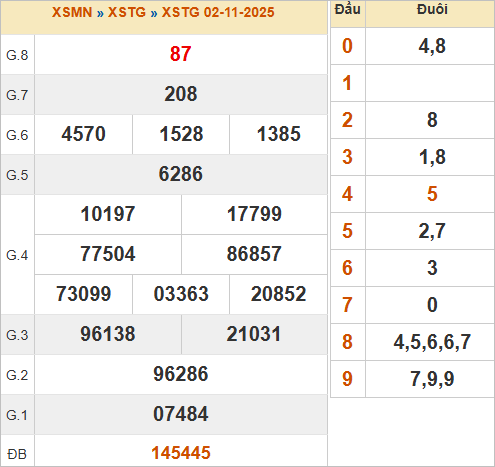
Task: Click the G.1 row label
Action: pyautogui.click(x=17, y=415)
